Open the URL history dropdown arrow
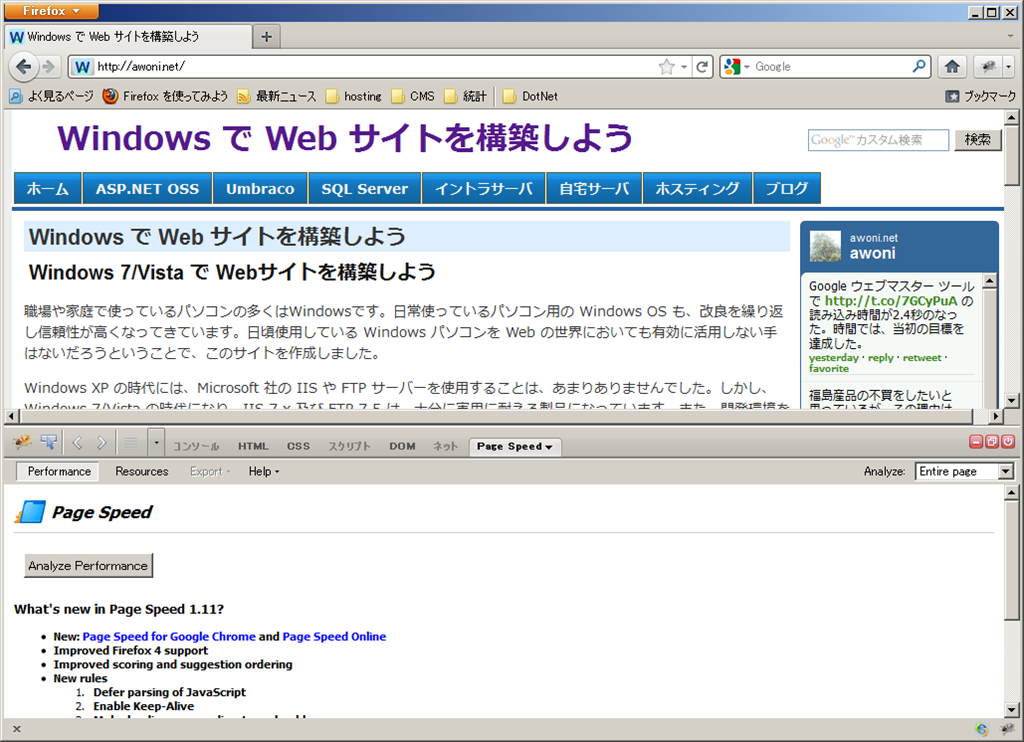 click(x=684, y=67)
